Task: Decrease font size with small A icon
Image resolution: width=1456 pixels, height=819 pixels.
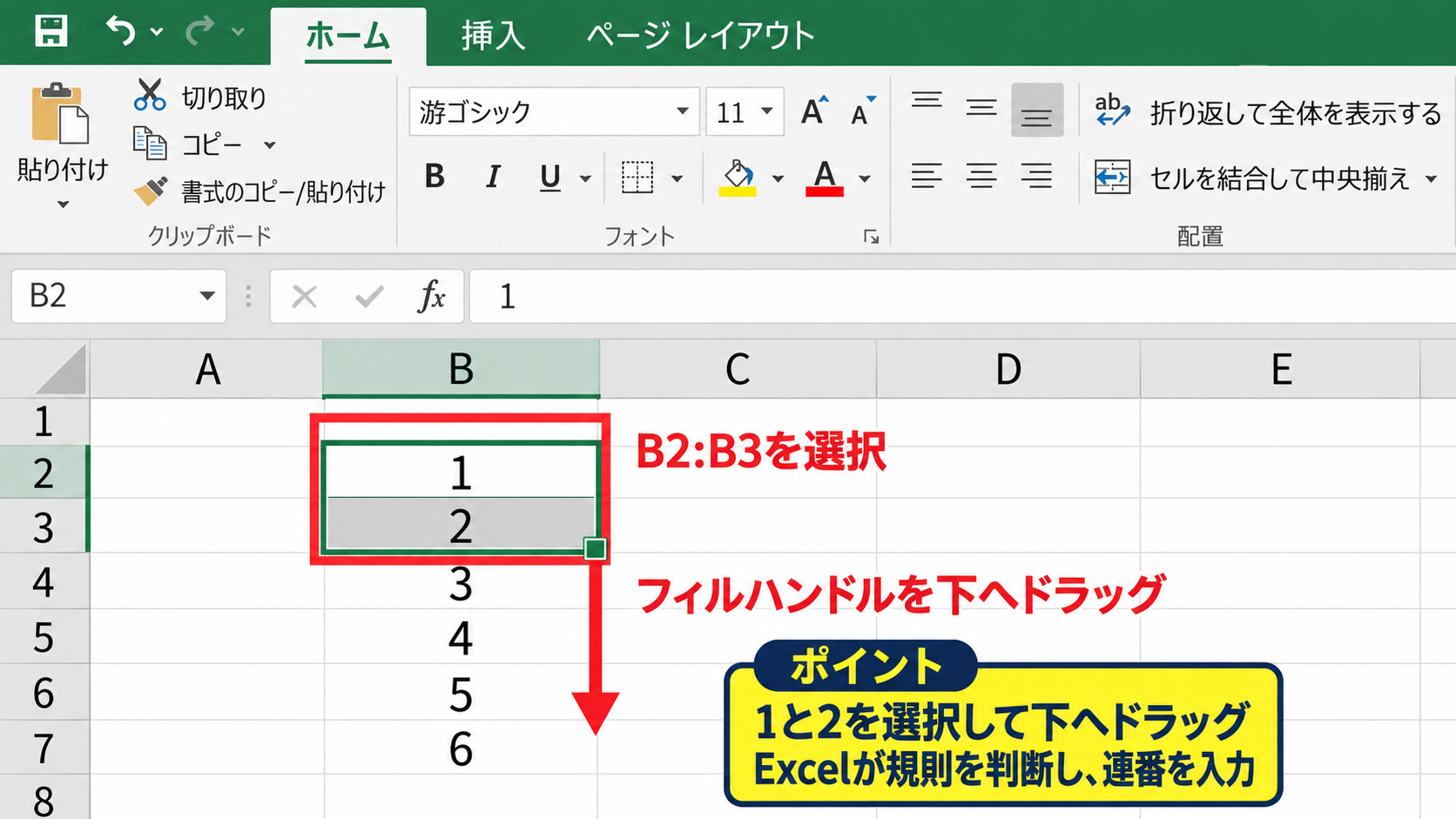Action: tap(862, 111)
